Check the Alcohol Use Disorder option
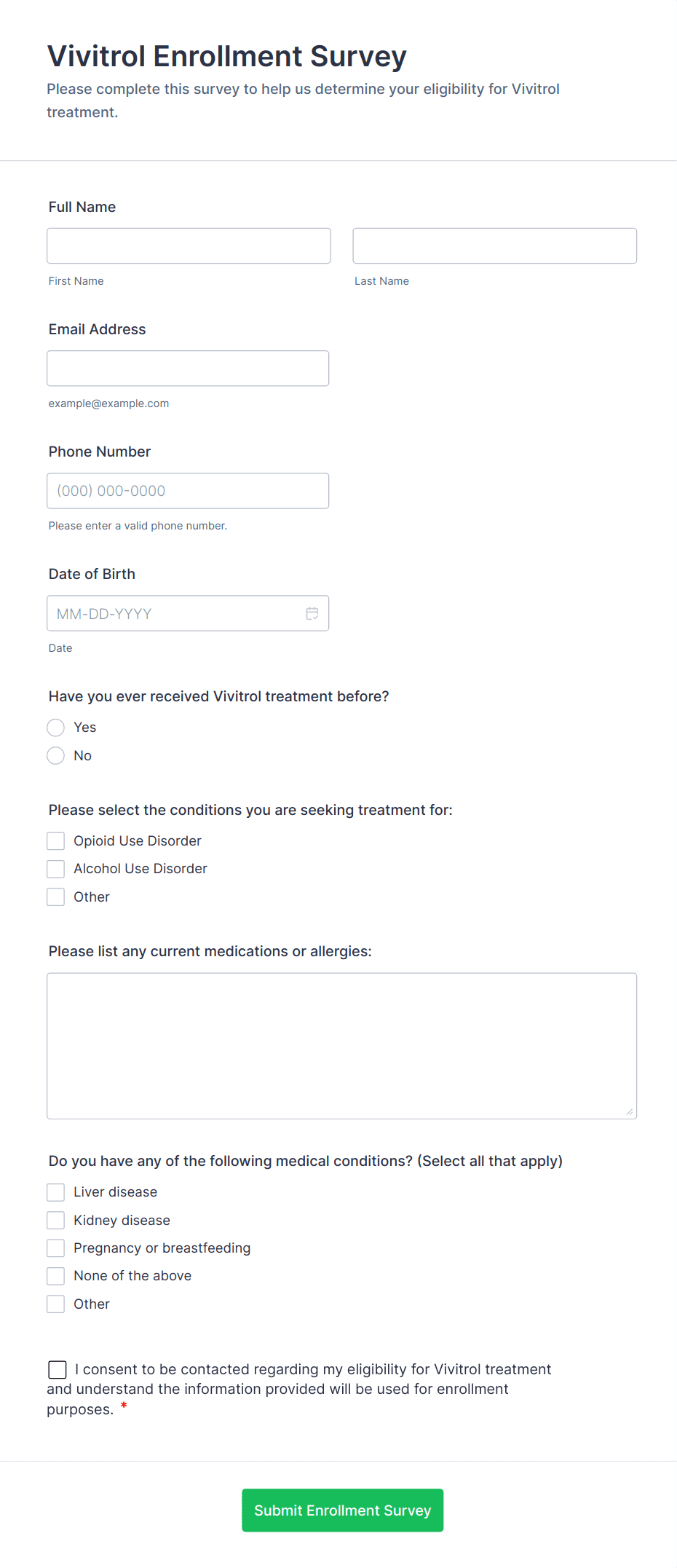 (55, 868)
